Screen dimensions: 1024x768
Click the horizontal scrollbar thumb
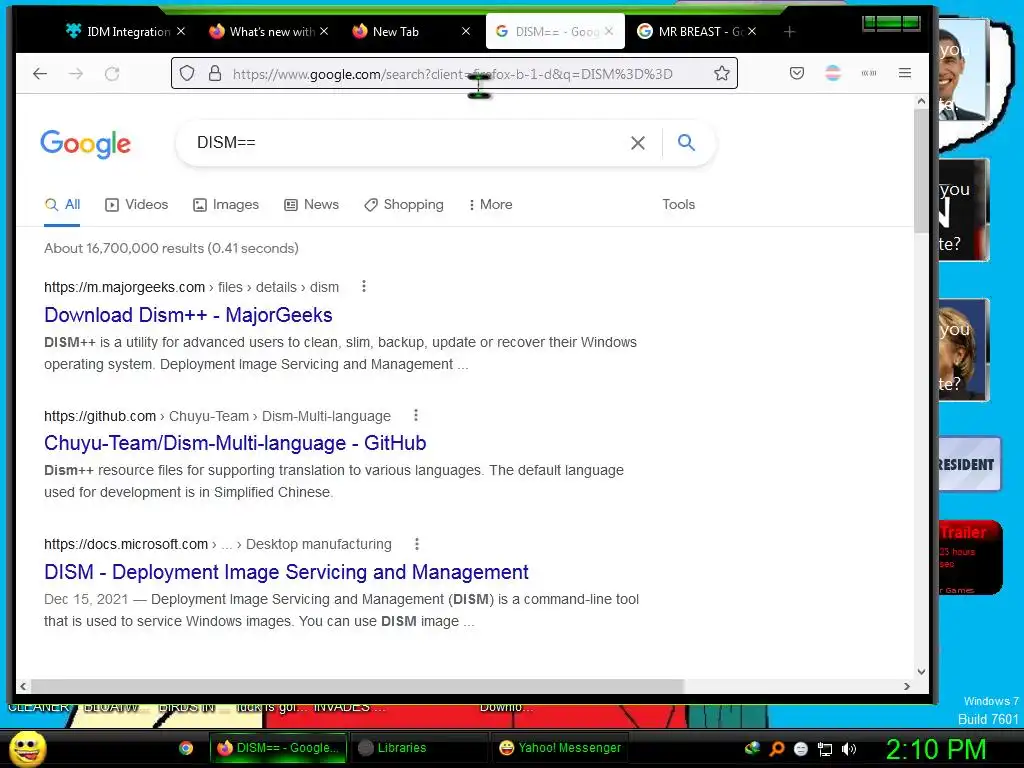(x=357, y=686)
